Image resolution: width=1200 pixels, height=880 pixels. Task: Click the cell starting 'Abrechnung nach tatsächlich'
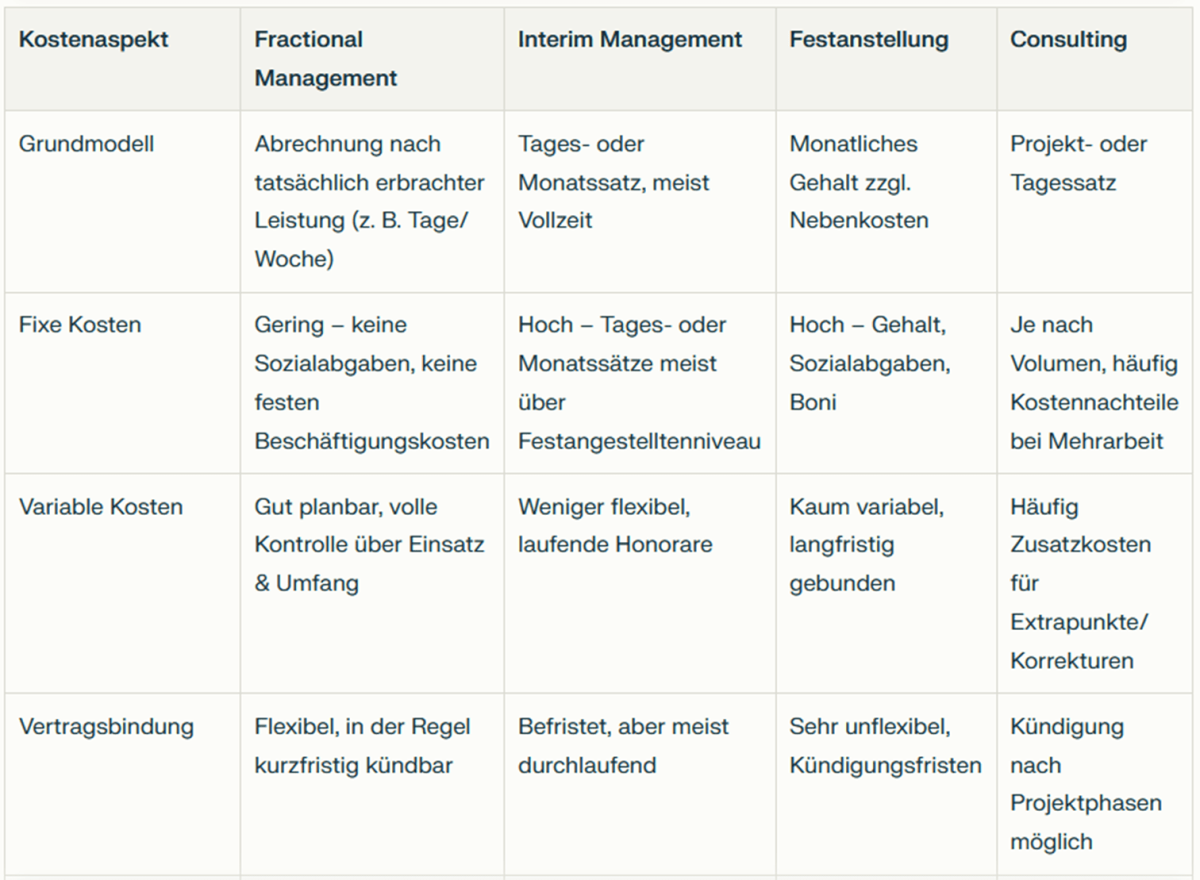click(x=370, y=202)
